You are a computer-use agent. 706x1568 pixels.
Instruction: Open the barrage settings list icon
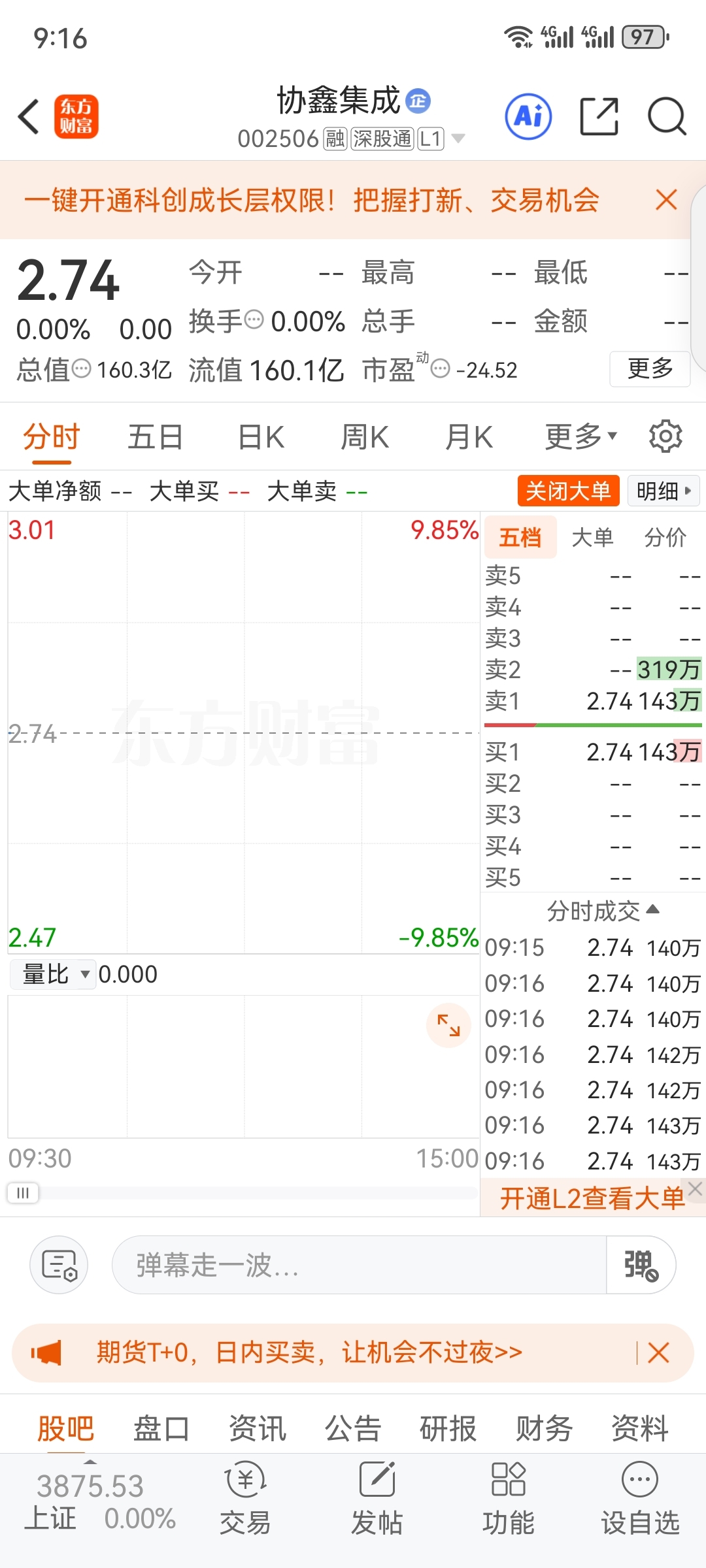[59, 1265]
